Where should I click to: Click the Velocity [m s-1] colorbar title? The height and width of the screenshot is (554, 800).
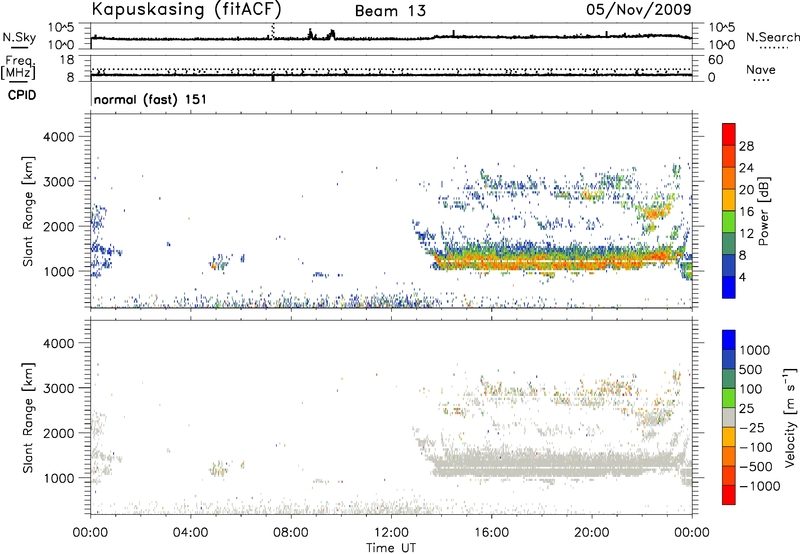790,417
